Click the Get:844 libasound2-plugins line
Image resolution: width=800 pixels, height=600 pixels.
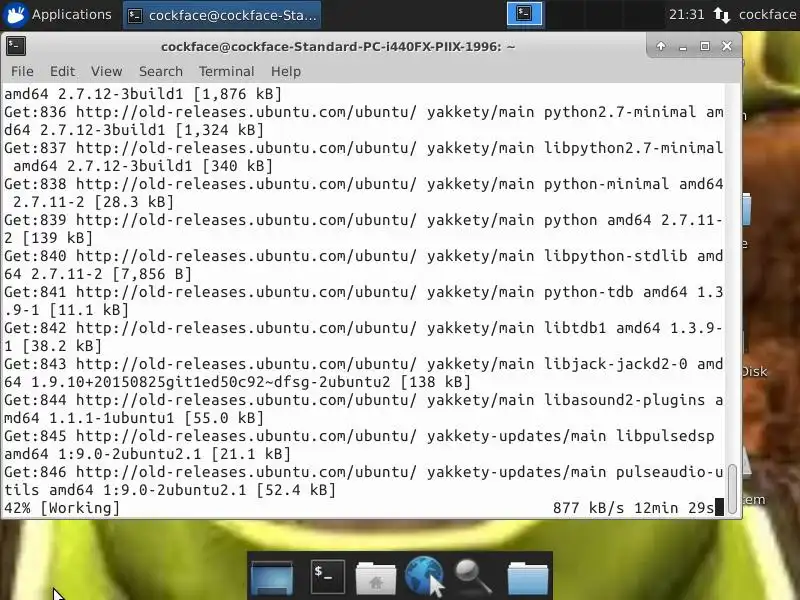[363, 409]
